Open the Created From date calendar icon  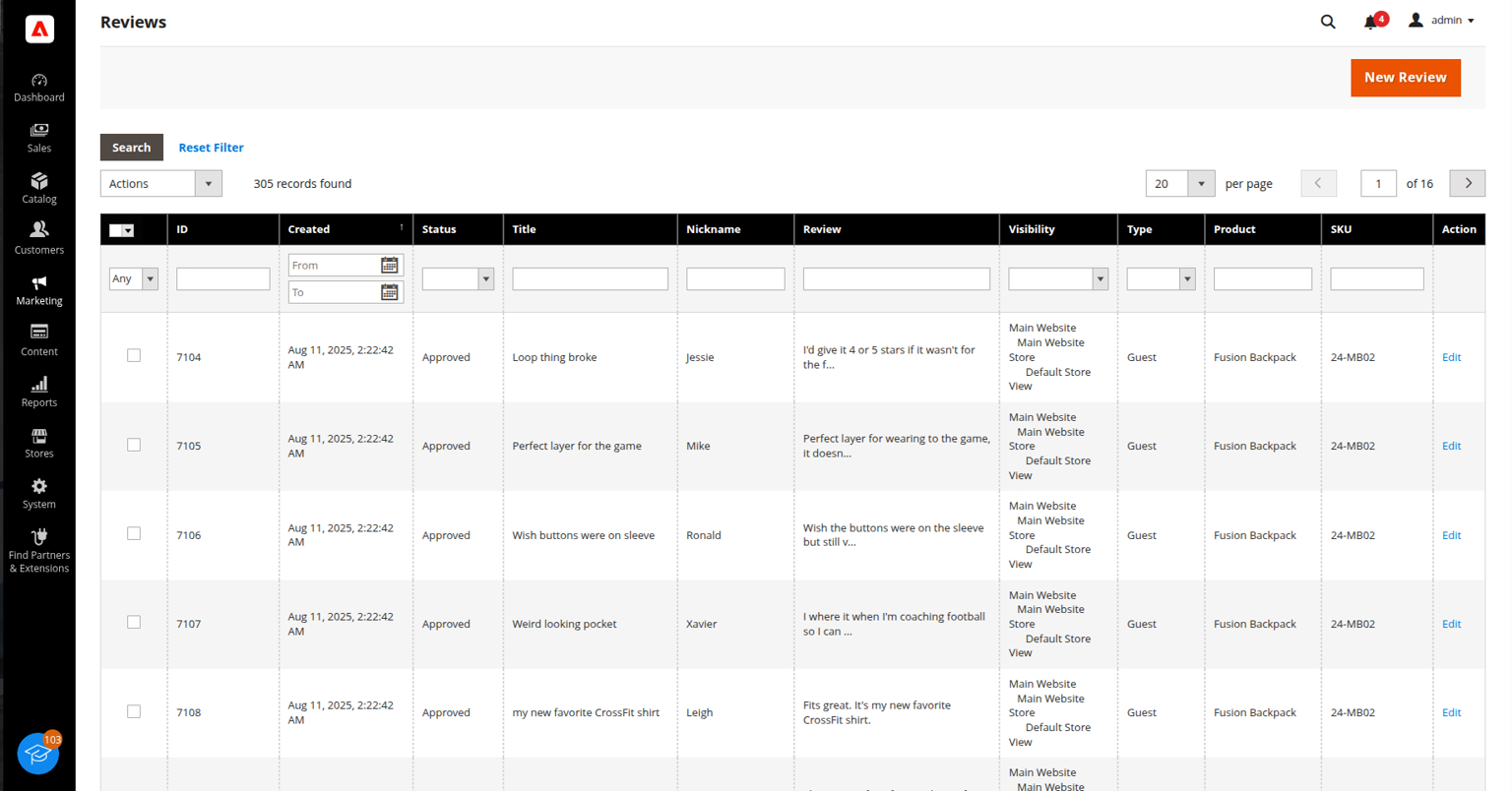(x=389, y=265)
